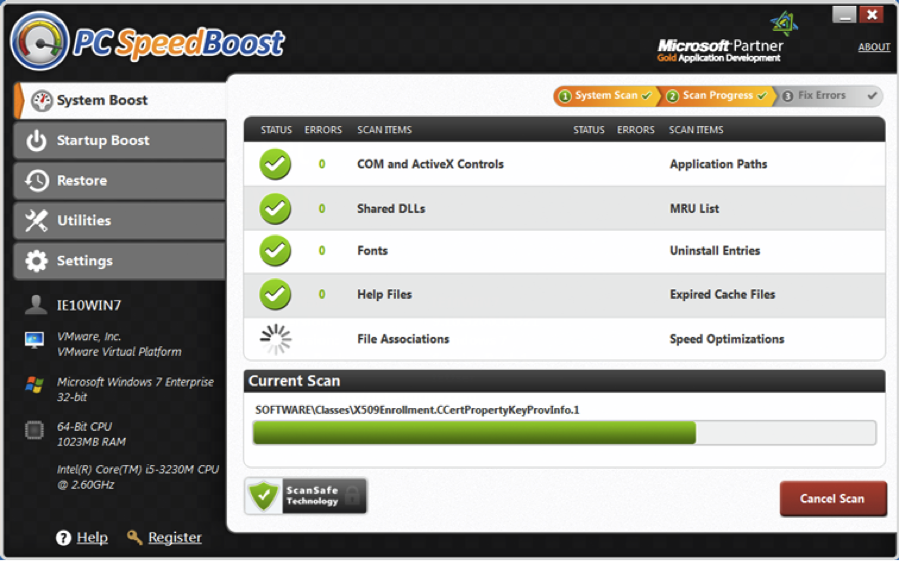This screenshot has width=899, height=561.
Task: Click the IE10WIN7 computer name
Action: click(x=89, y=305)
